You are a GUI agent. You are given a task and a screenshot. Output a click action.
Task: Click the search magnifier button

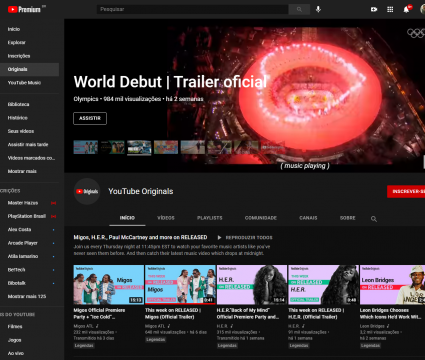pos(299,9)
